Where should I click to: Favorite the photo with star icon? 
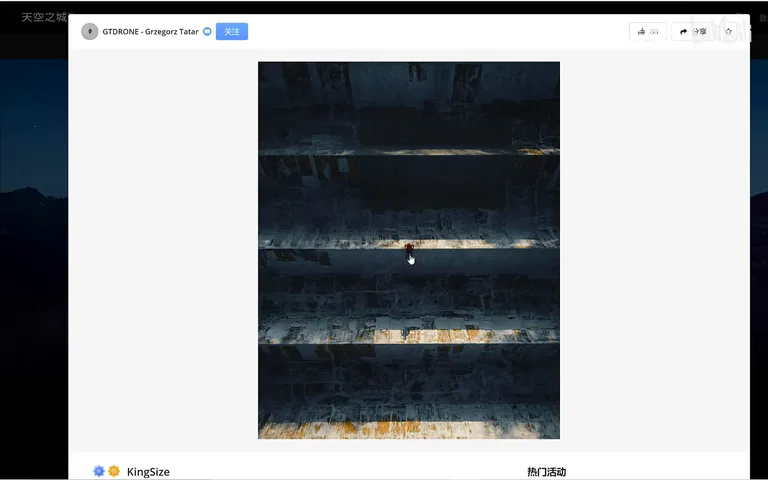coord(728,31)
